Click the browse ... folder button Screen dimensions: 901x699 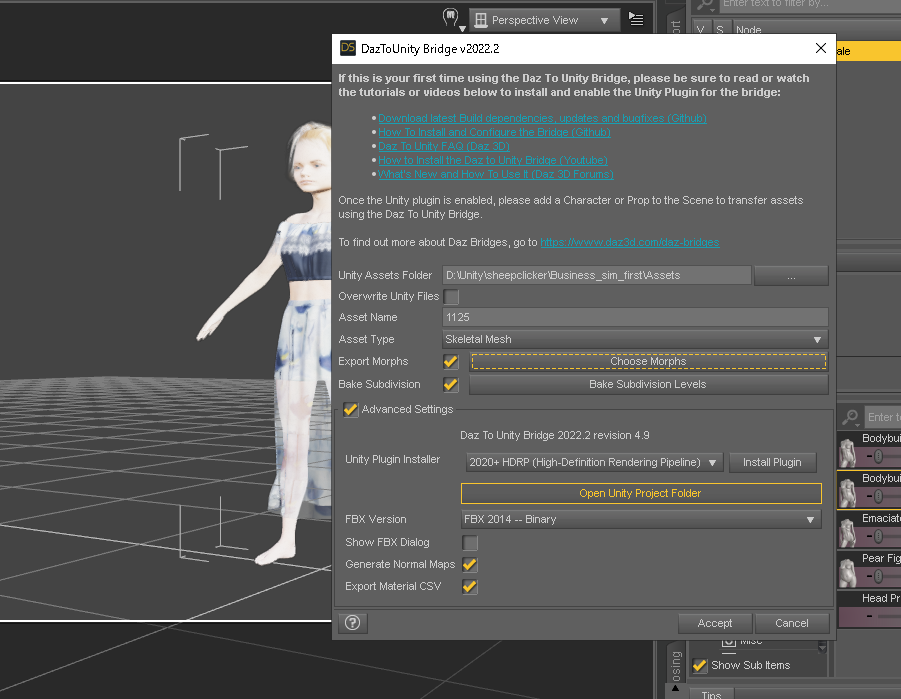pos(791,275)
